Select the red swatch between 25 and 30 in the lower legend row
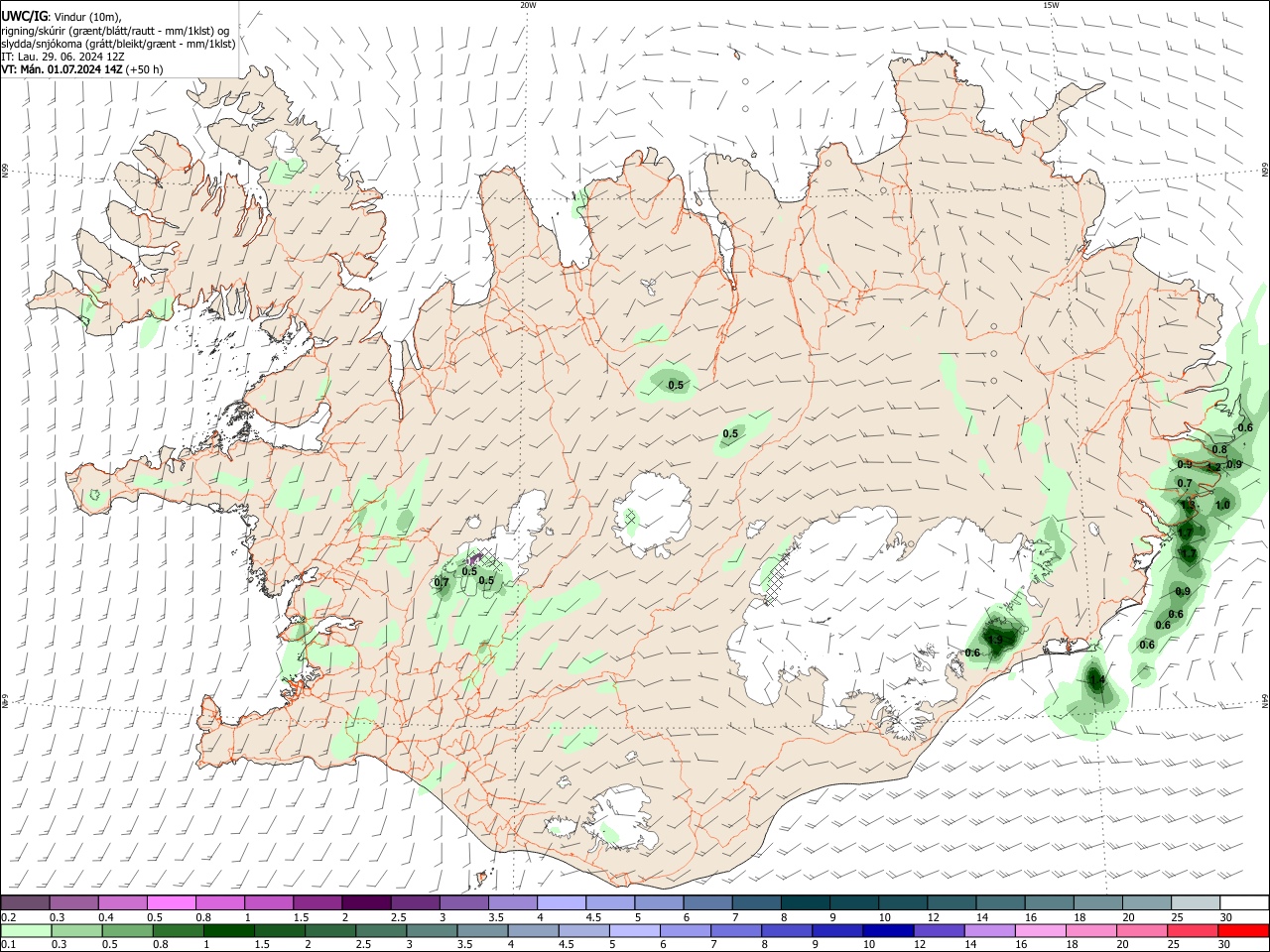 pos(1193,930)
